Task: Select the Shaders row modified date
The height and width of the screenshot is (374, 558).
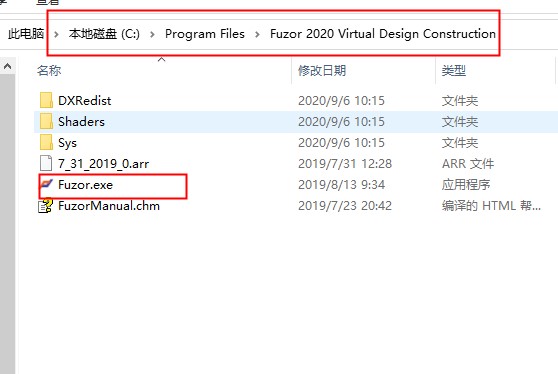Action: [x=341, y=122]
